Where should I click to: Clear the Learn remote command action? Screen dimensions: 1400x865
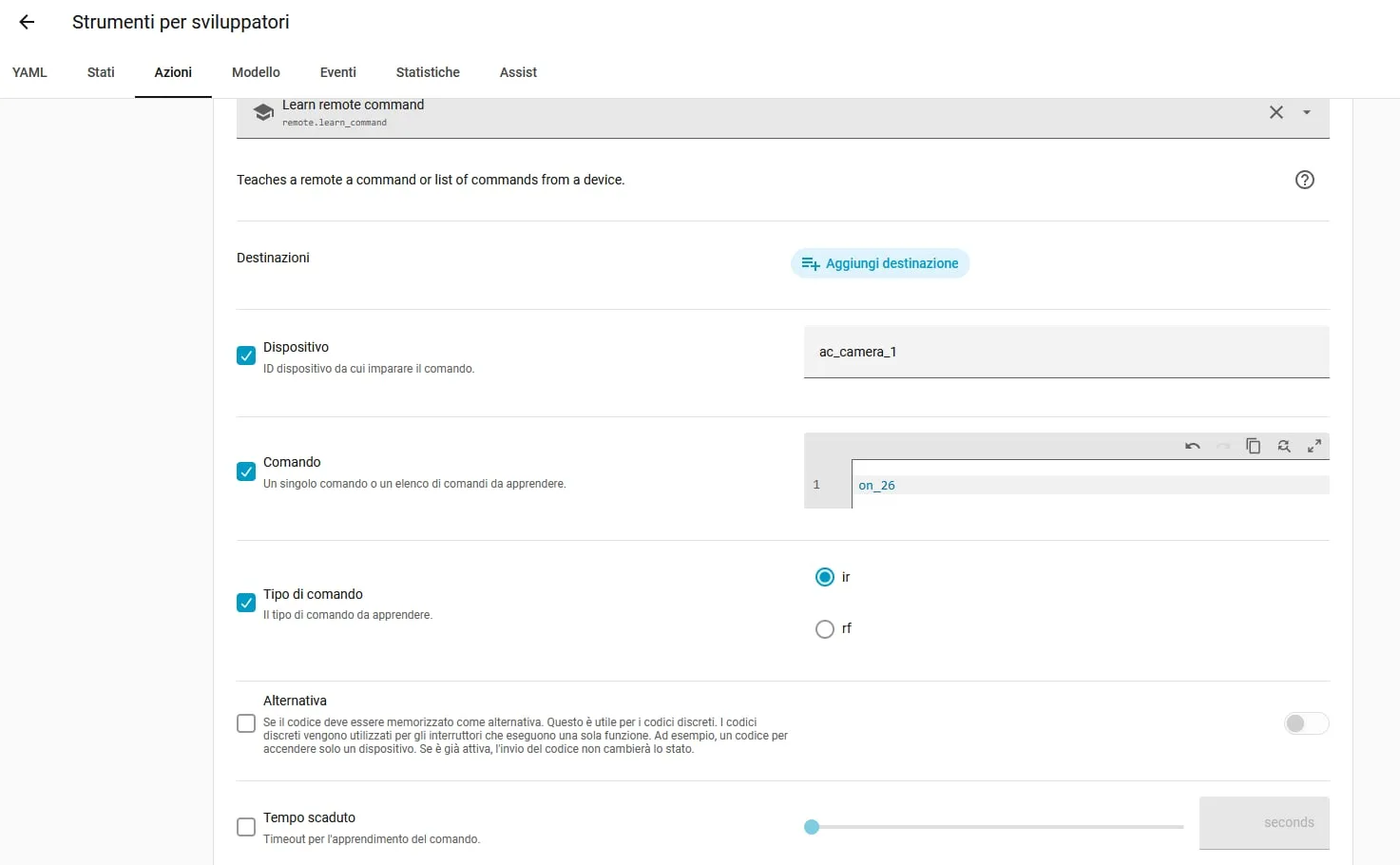click(x=1276, y=112)
